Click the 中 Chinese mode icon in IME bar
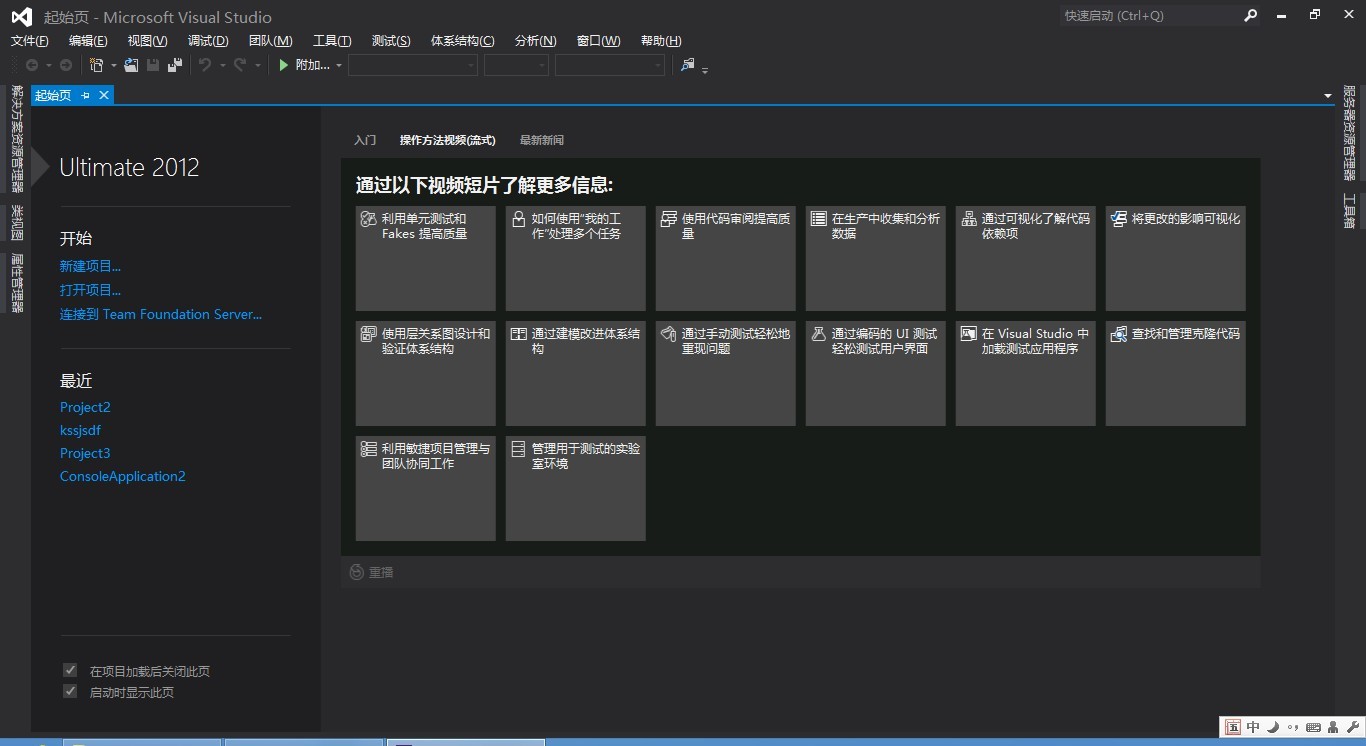The image size is (1366, 746). 1253,727
